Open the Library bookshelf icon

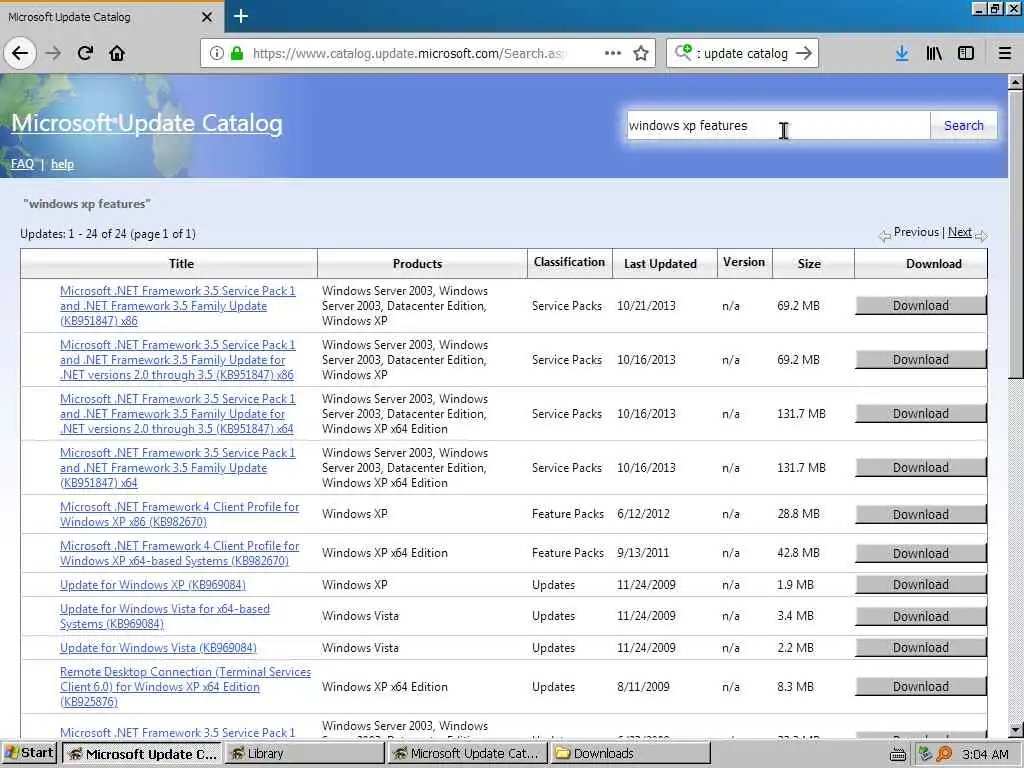point(934,54)
